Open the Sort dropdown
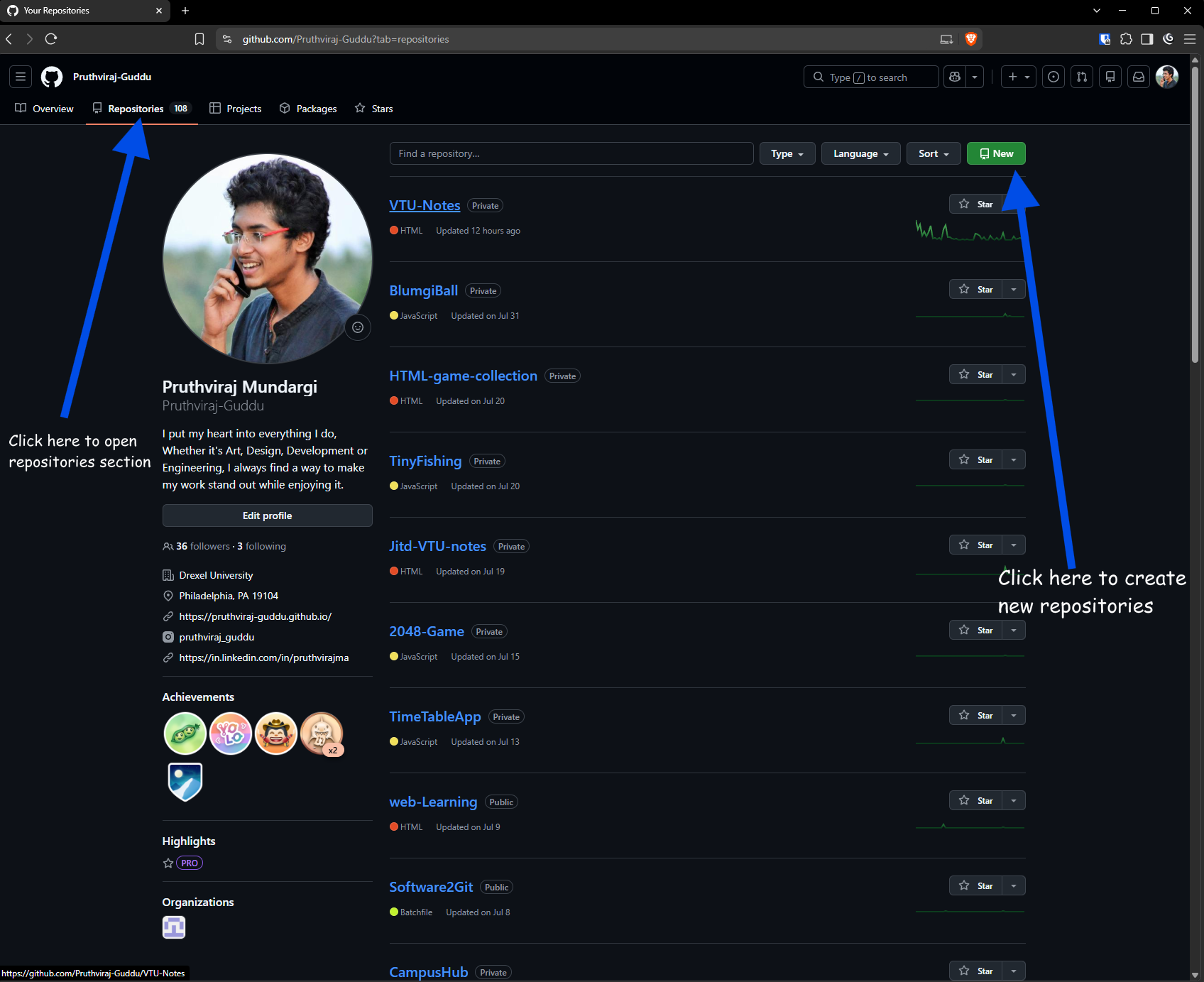The width and height of the screenshot is (1204, 982). pyautogui.click(x=934, y=153)
